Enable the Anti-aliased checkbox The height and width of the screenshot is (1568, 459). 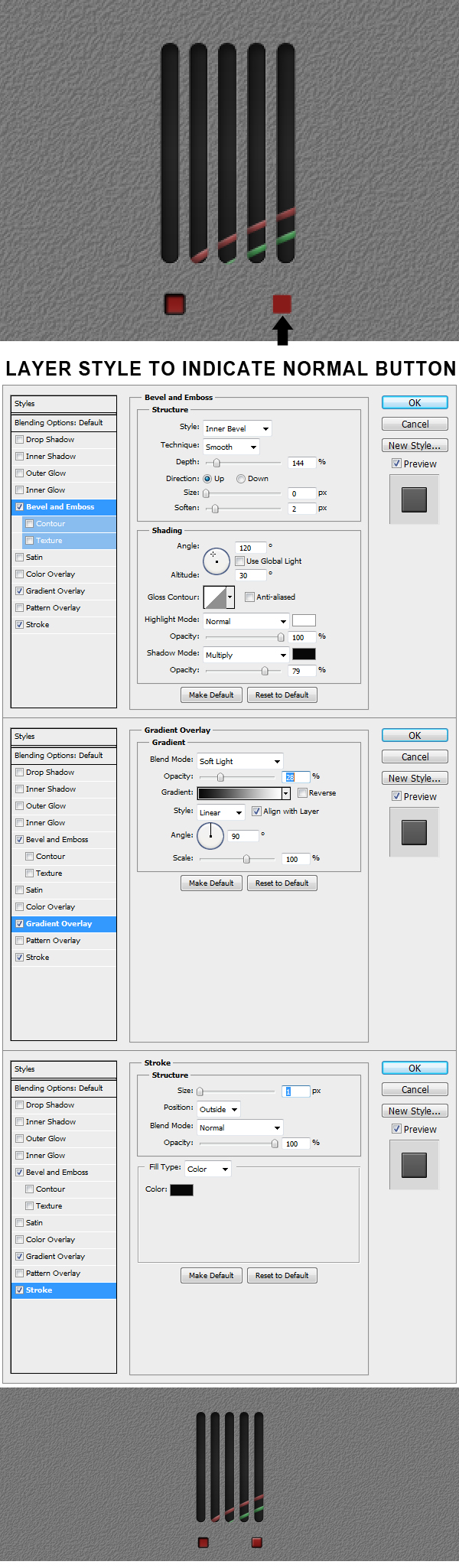pos(249,597)
